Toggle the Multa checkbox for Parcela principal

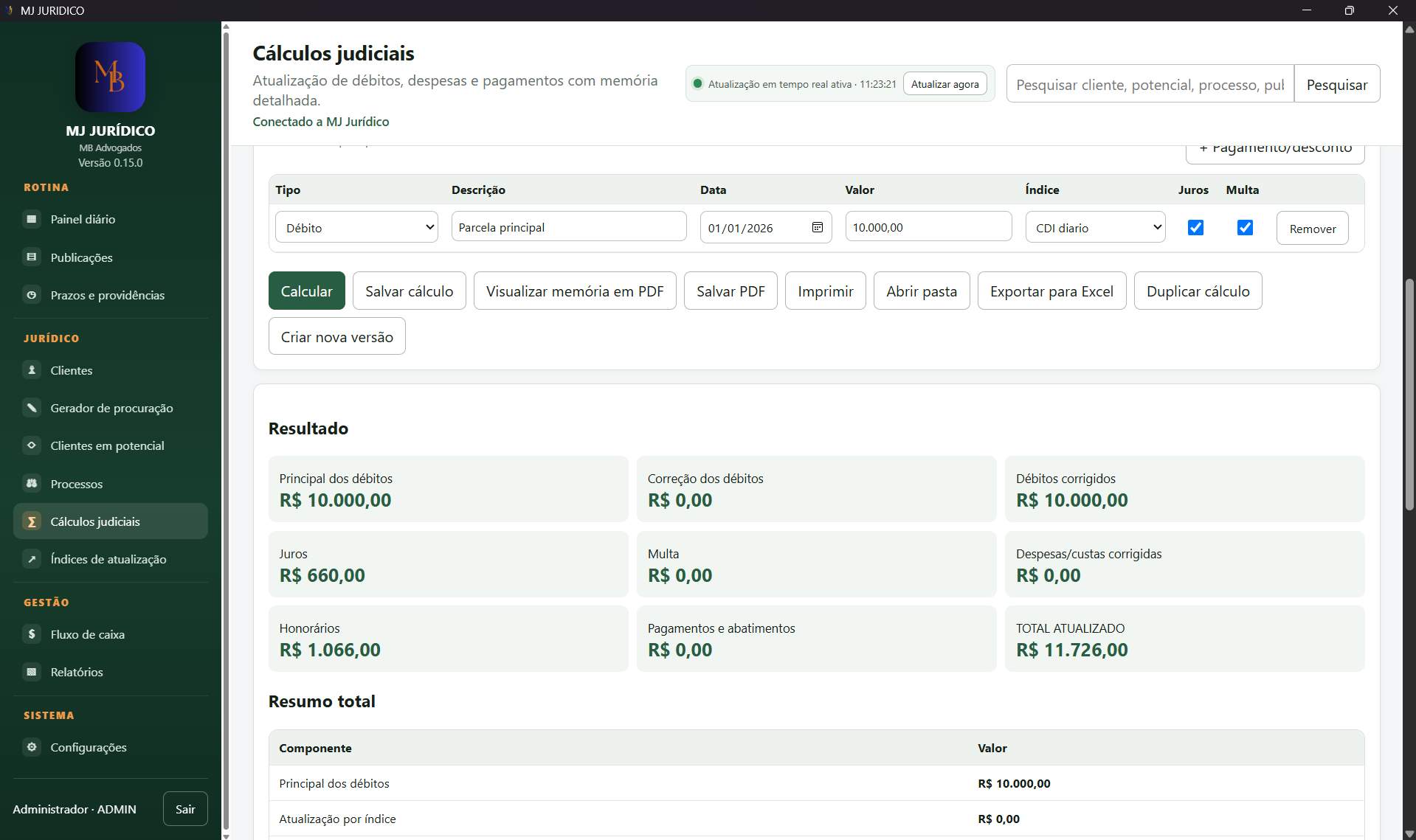1245,227
